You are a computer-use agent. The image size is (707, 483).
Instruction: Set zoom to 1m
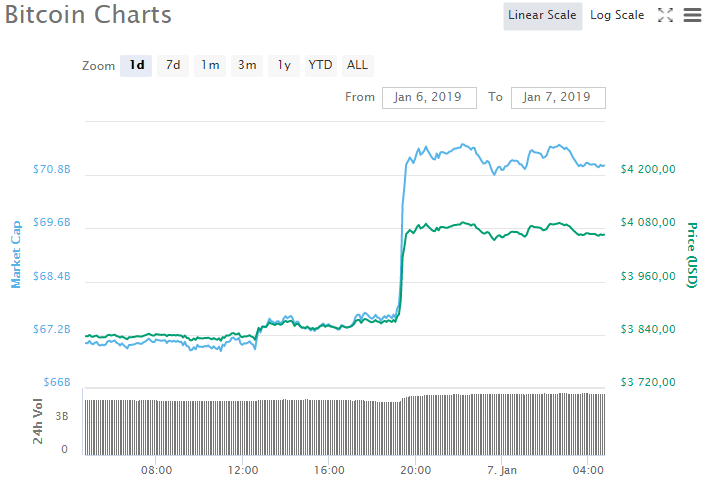click(x=210, y=65)
